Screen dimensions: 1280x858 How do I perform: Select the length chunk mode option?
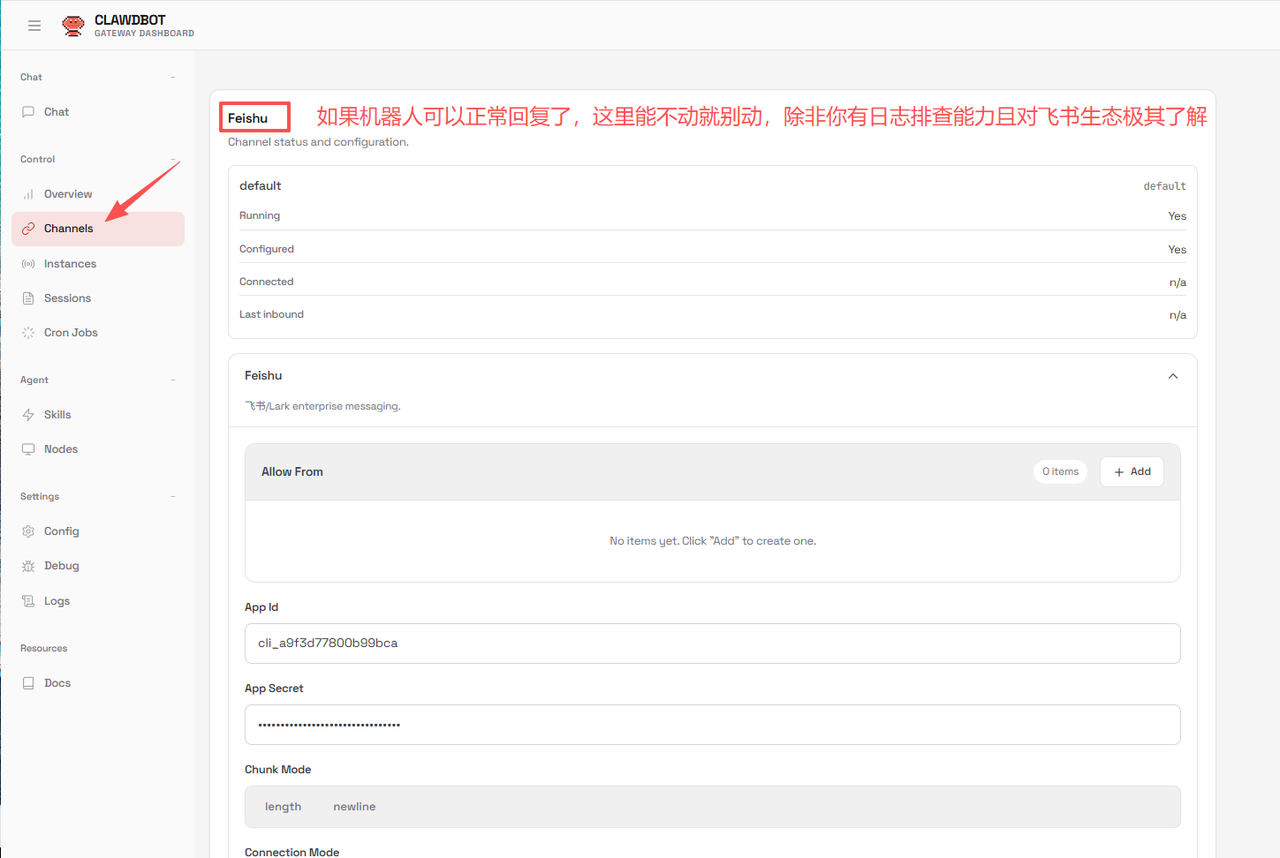pos(283,807)
